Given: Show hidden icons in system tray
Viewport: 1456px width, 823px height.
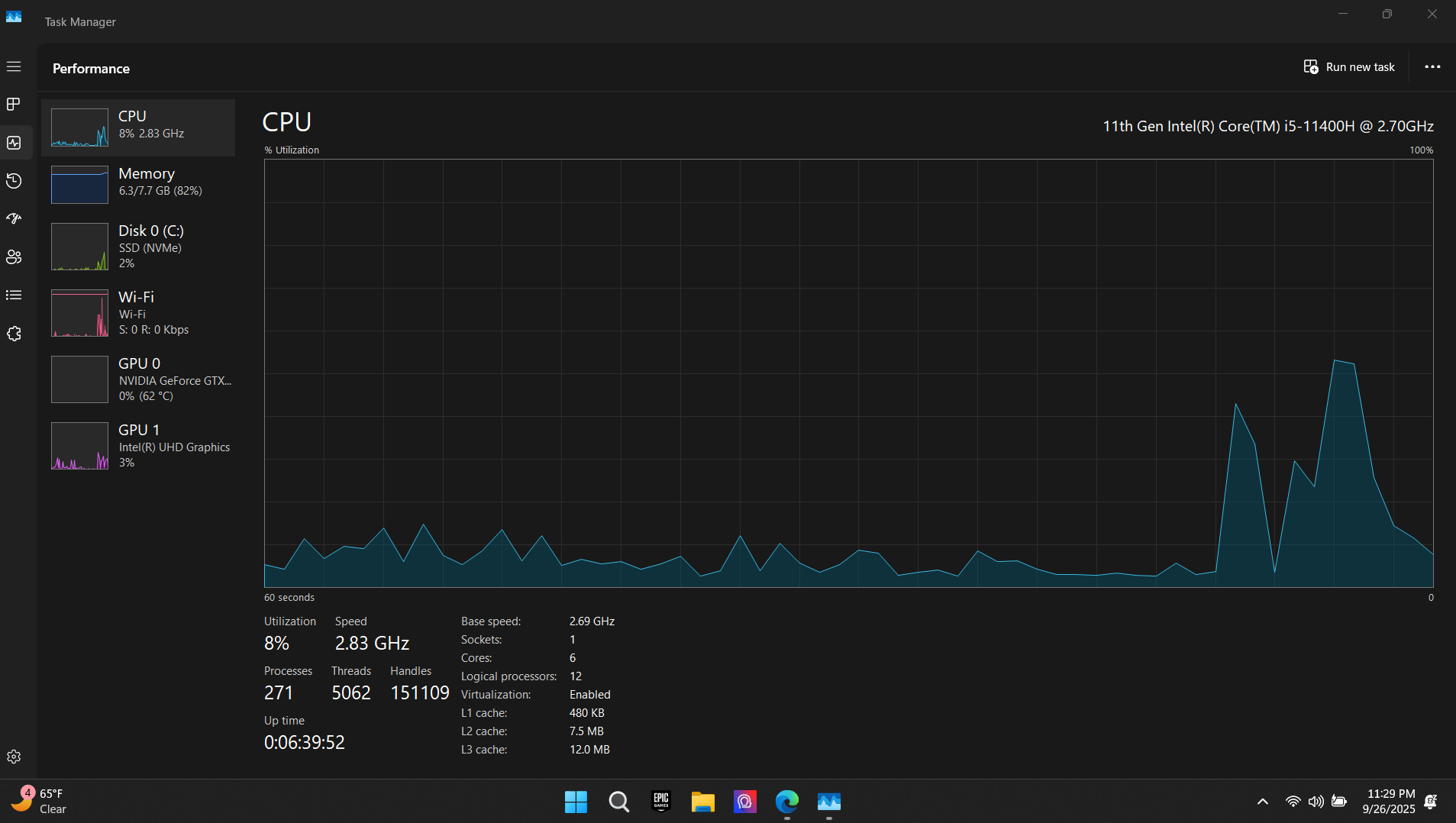Looking at the screenshot, I should coord(1263,802).
